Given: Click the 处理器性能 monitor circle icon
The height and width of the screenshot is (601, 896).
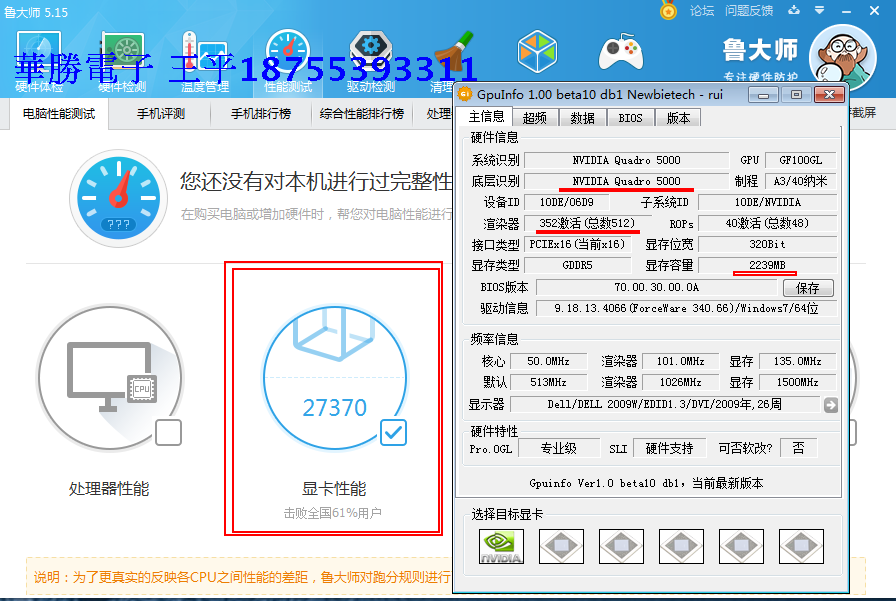Looking at the screenshot, I should point(110,378).
